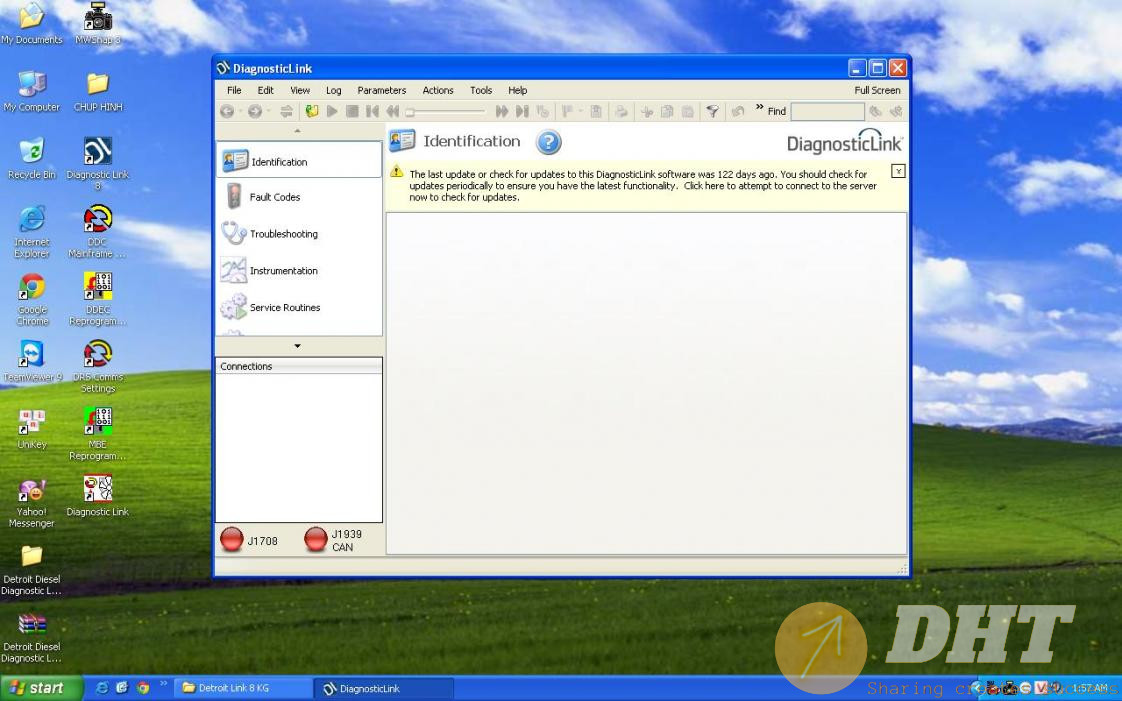
Task: Go to Service Routines
Action: pos(284,308)
